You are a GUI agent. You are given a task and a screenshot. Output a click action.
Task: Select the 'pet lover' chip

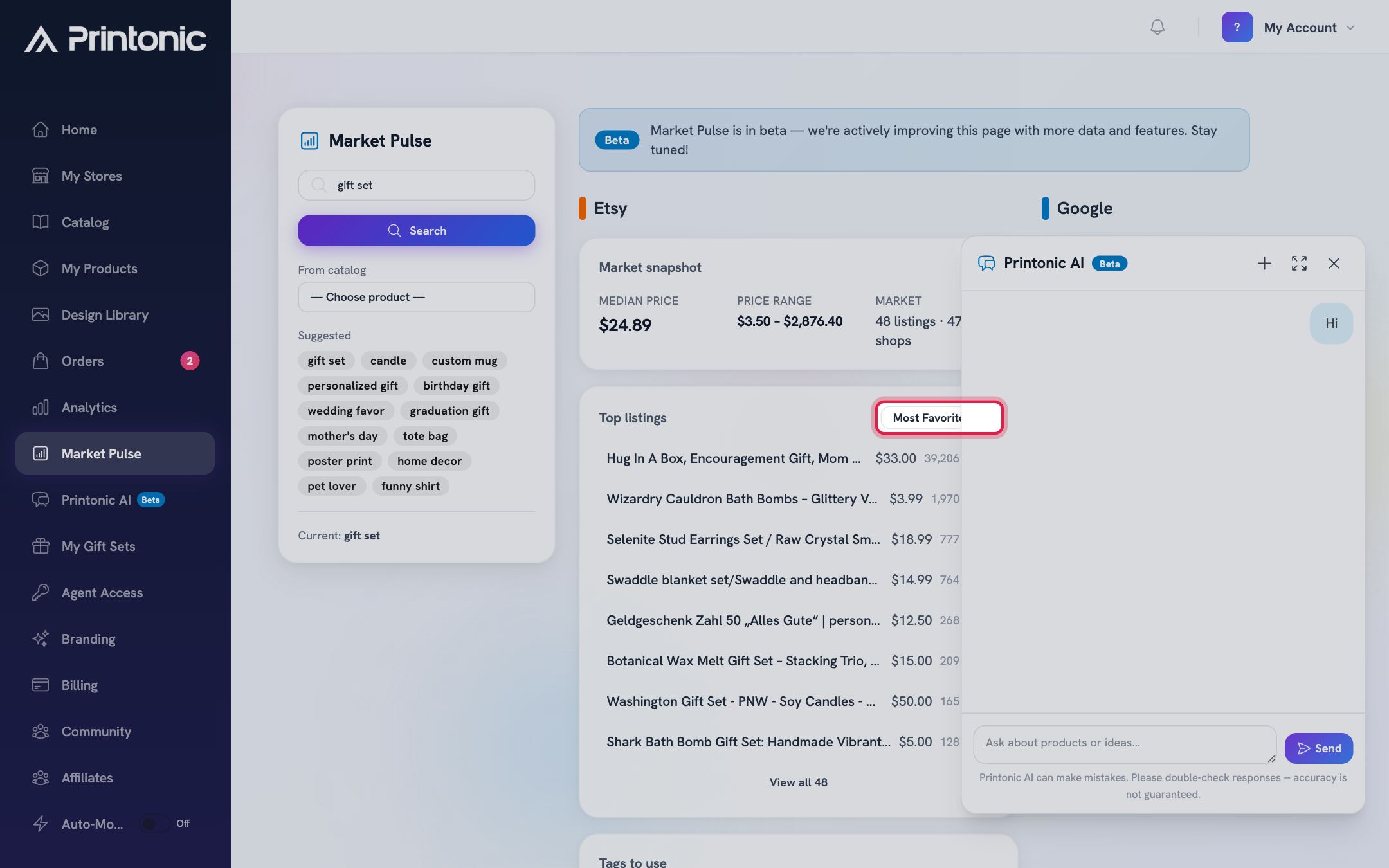point(332,486)
